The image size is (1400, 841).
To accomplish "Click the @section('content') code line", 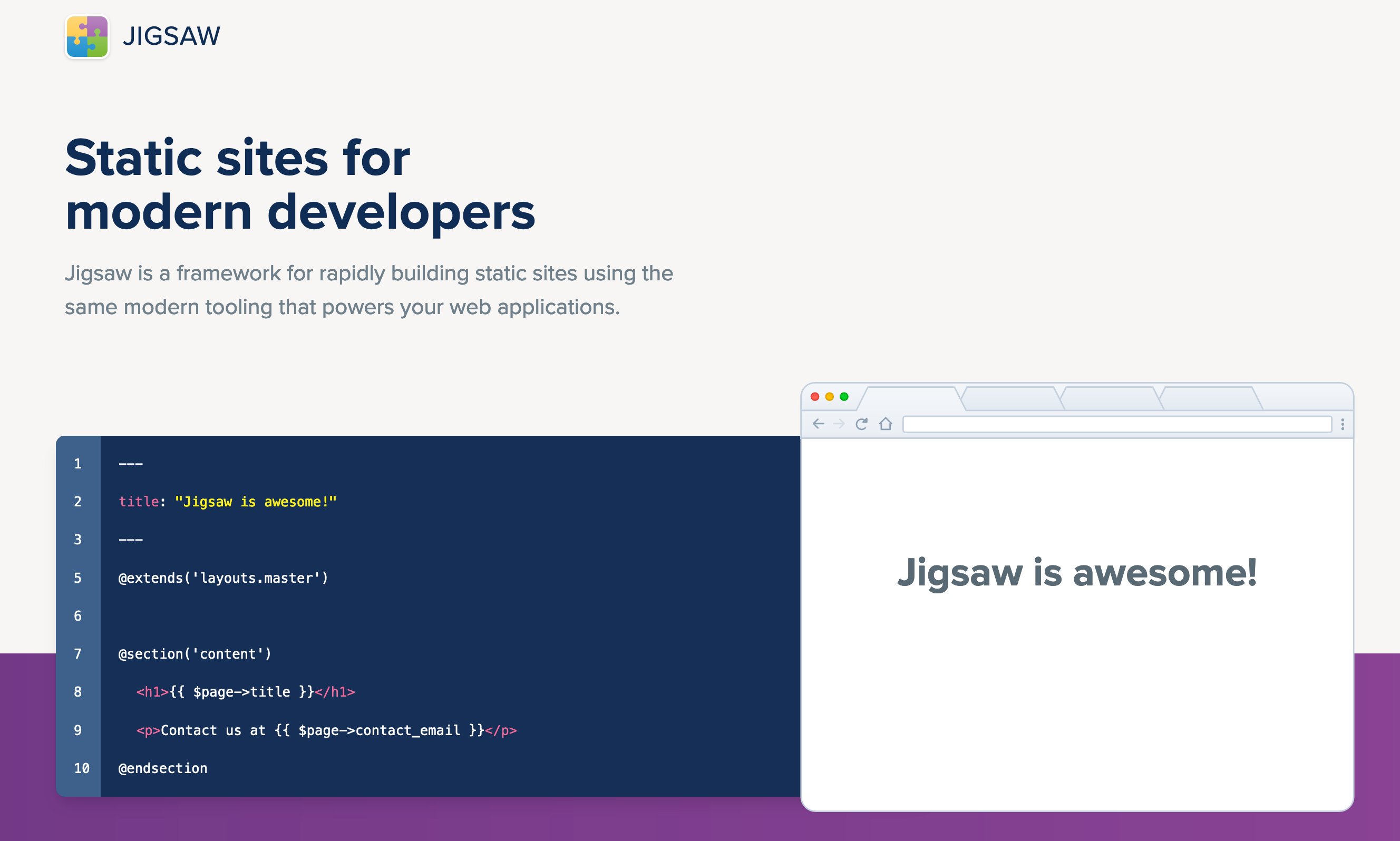I will [x=195, y=654].
